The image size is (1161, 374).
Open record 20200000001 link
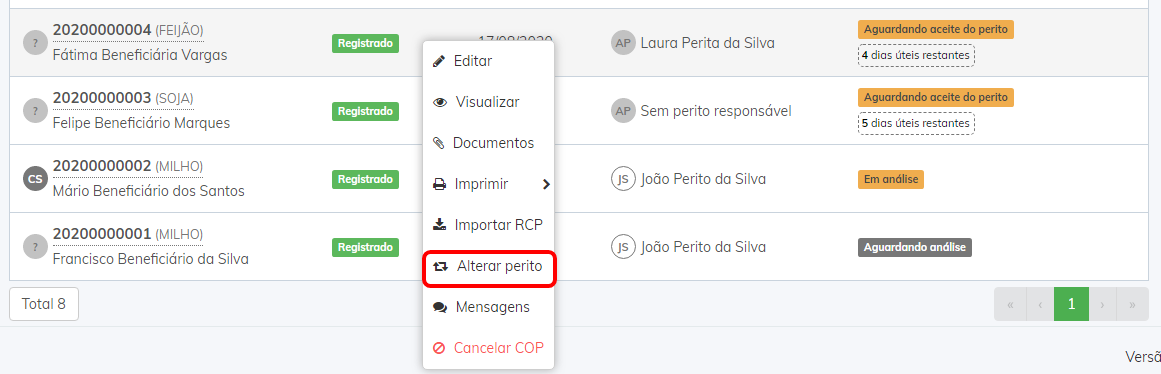(102, 234)
